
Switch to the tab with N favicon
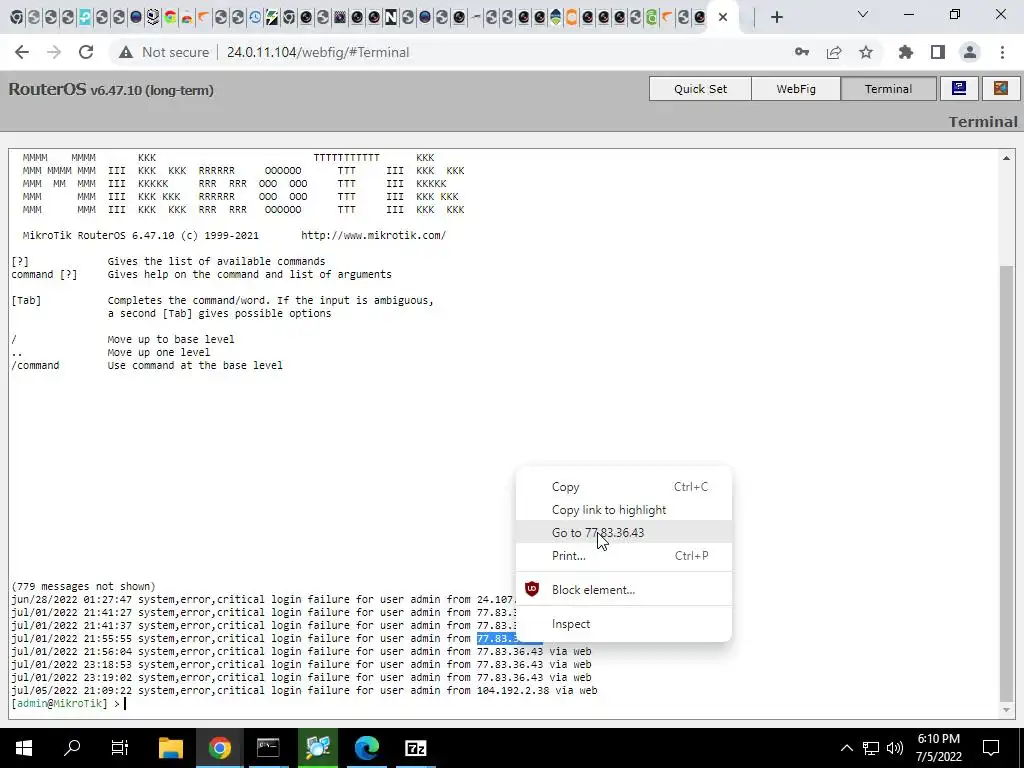point(391,17)
